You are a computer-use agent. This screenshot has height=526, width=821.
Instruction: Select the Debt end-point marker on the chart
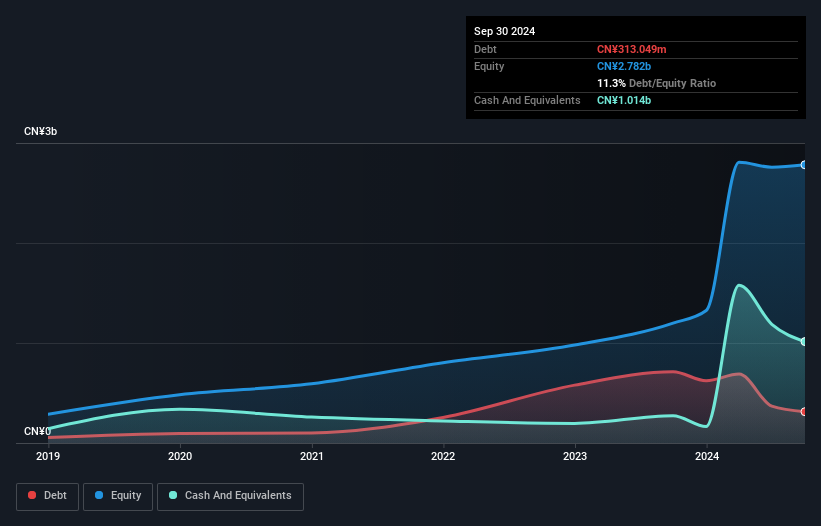pyautogui.click(x=804, y=411)
